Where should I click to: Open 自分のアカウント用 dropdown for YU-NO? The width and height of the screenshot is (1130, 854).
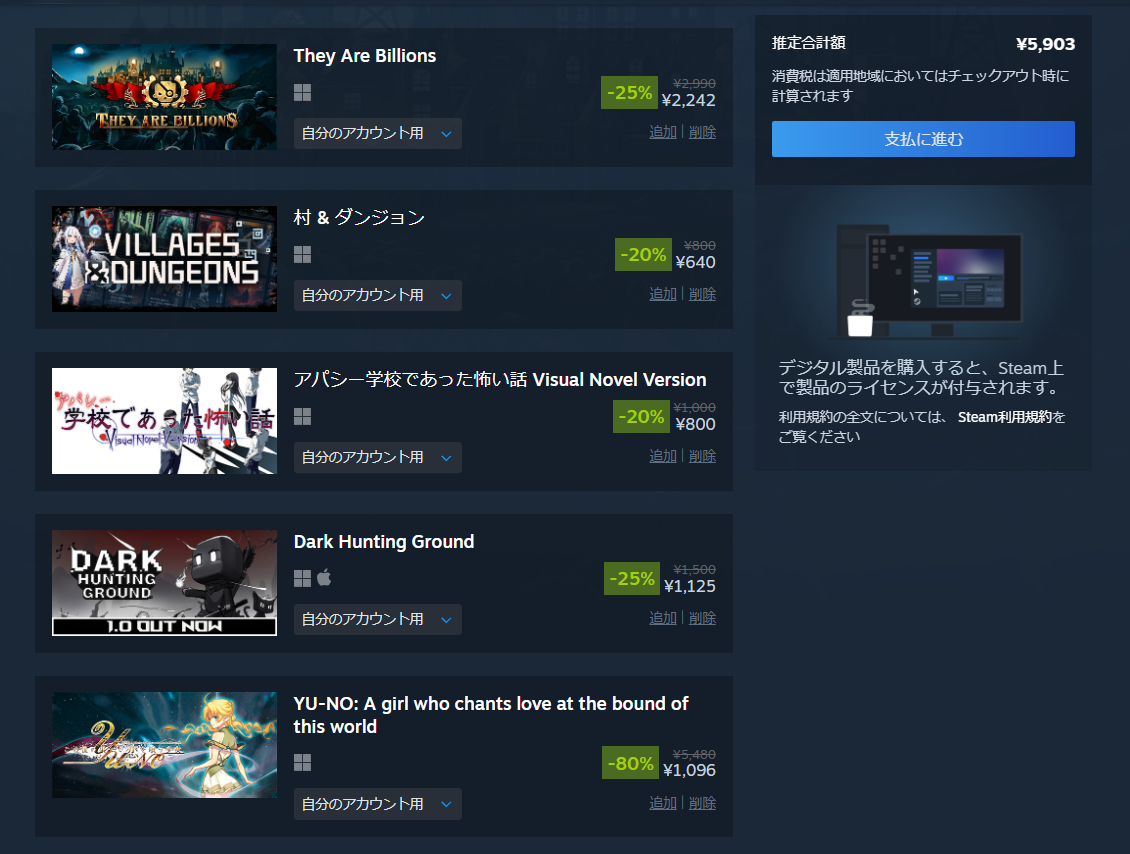[x=378, y=804]
